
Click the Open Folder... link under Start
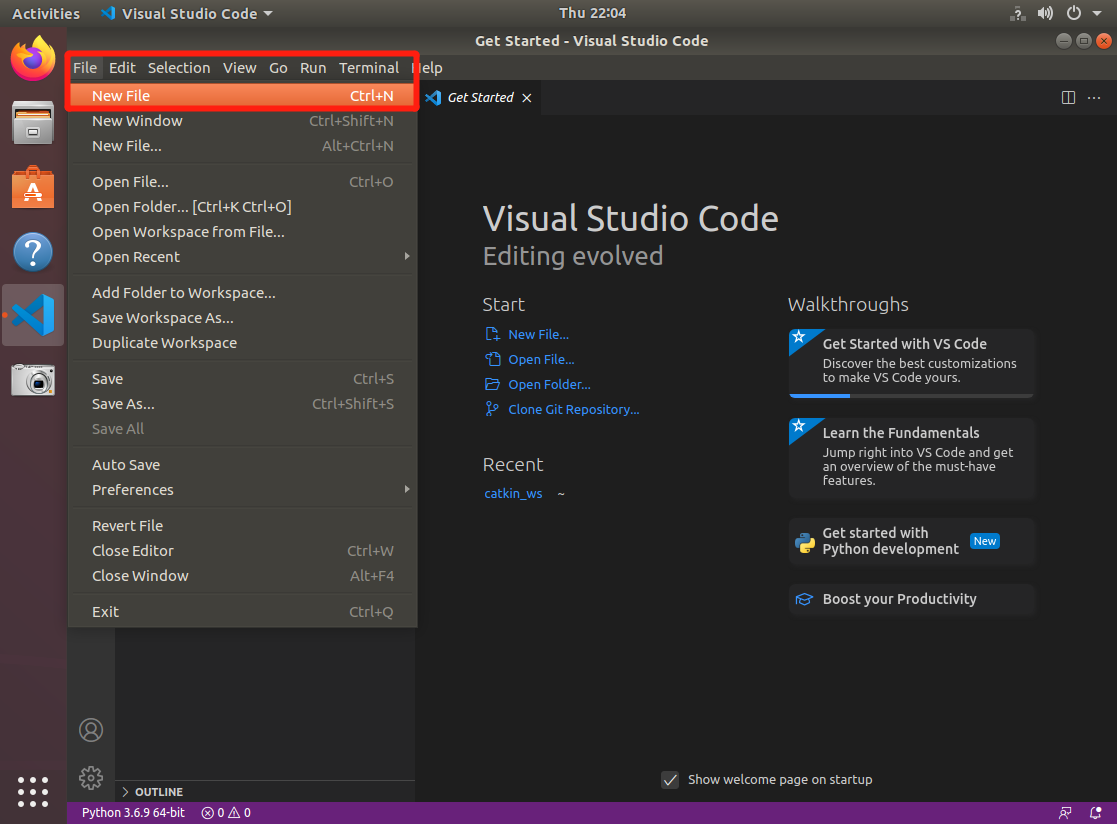click(x=549, y=385)
